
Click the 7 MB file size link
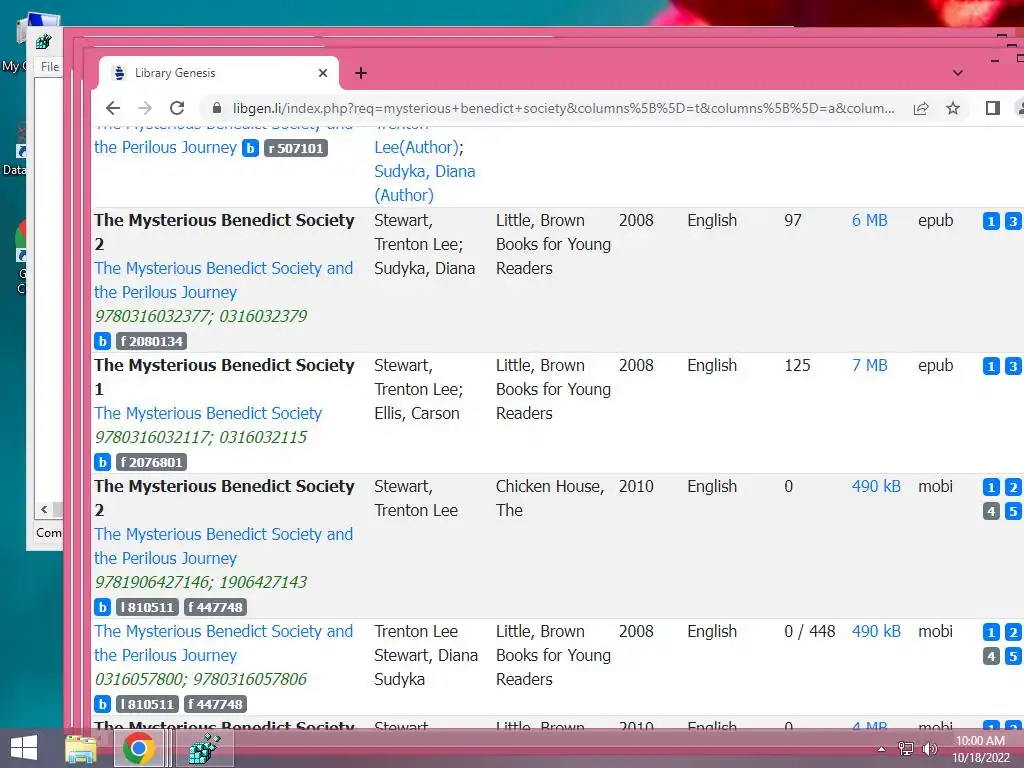[869, 366]
